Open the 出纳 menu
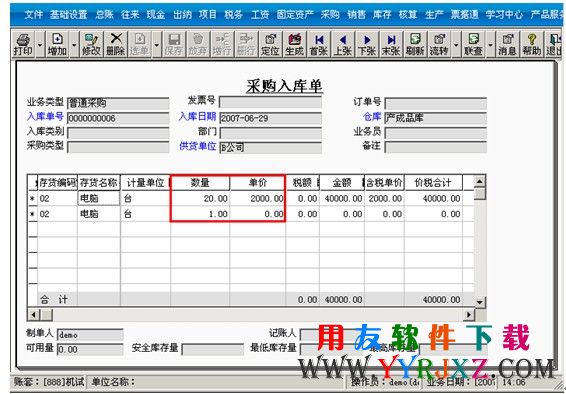This screenshot has height=394, width=566. pos(182,14)
